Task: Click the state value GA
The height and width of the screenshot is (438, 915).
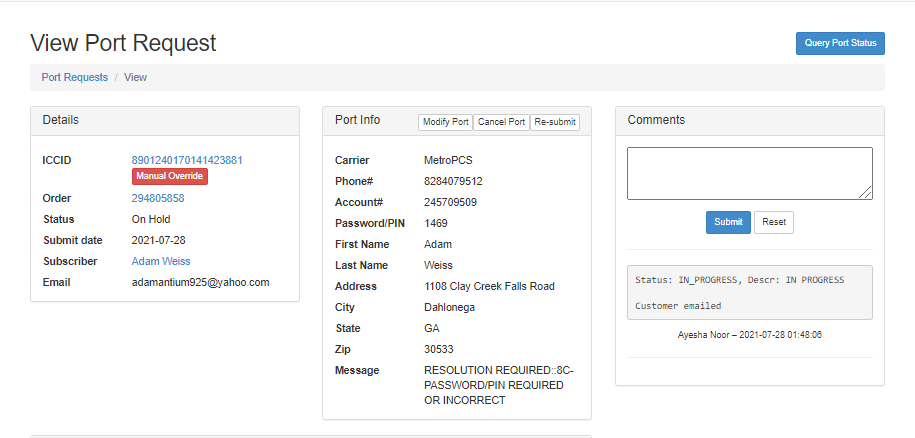Action: click(x=432, y=328)
